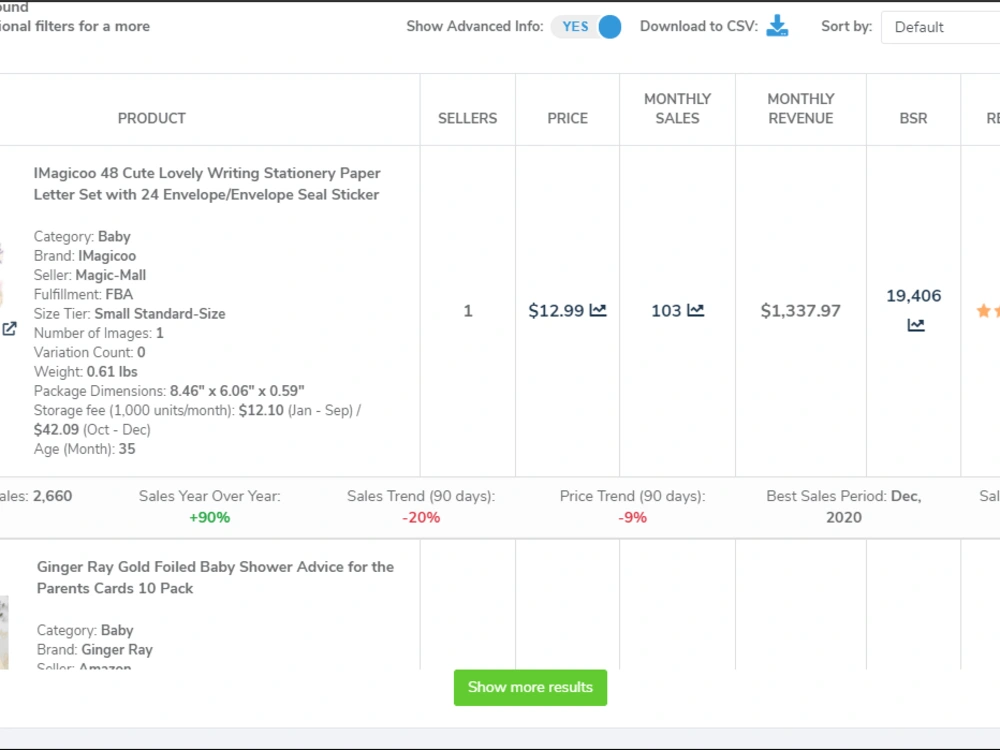Screen dimensions: 1000x750
Task: Click the 19,406 BSR value
Action: tap(913, 296)
